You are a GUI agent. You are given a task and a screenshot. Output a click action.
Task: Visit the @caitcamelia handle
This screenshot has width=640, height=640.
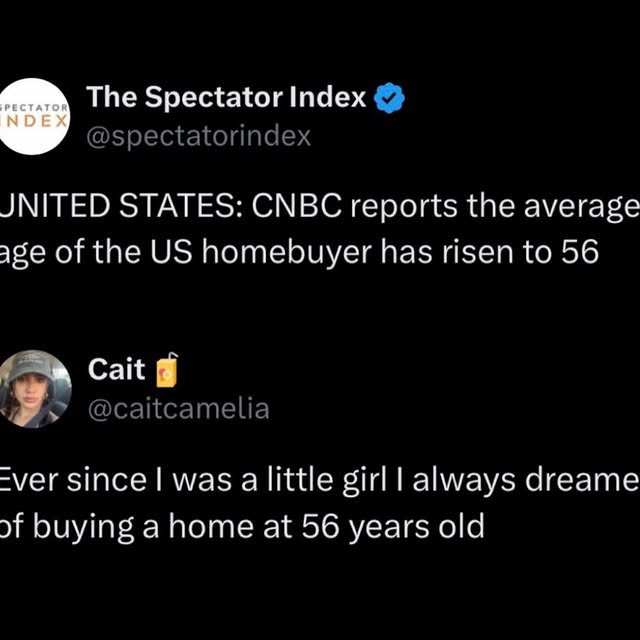pos(178,409)
